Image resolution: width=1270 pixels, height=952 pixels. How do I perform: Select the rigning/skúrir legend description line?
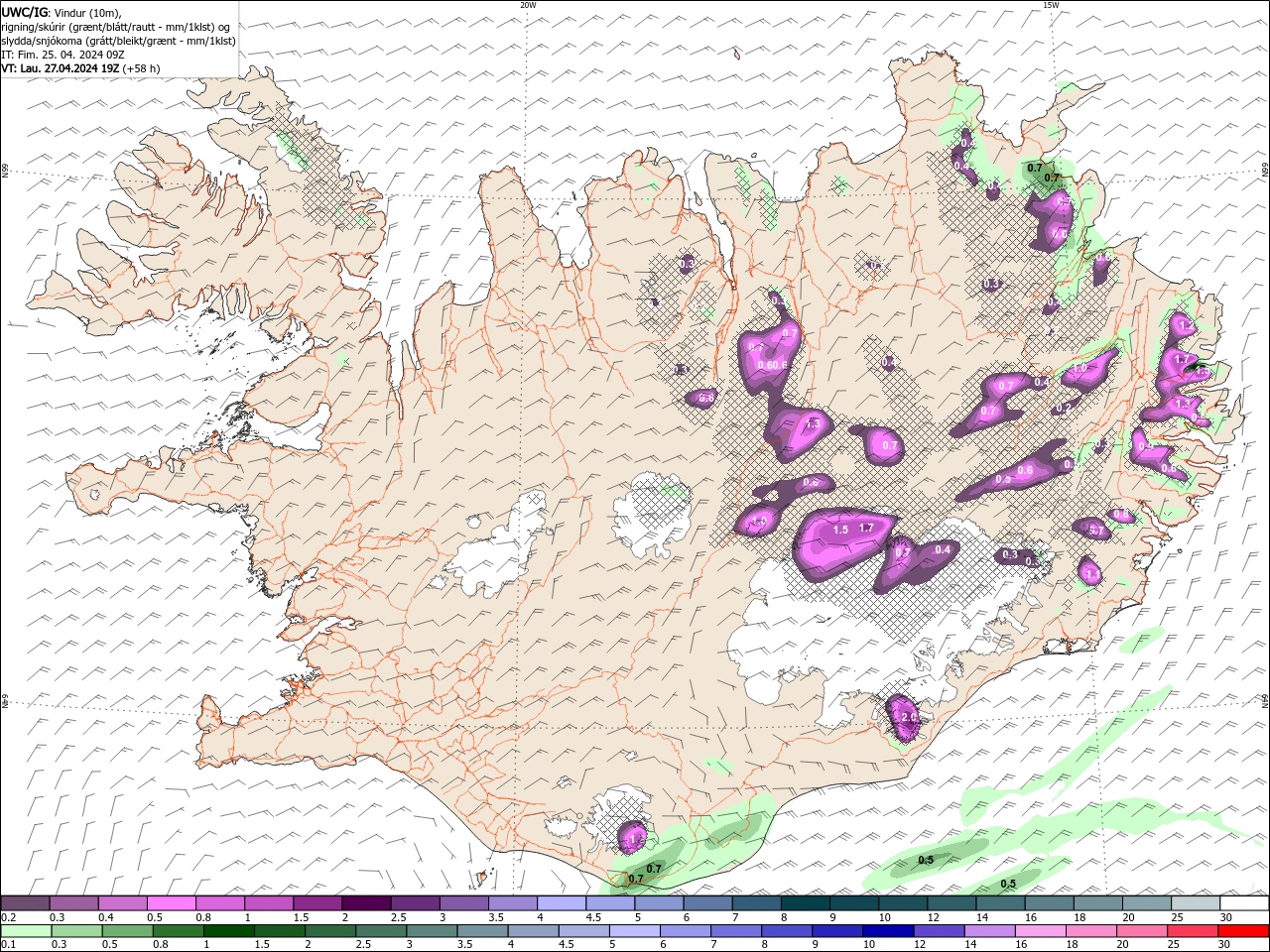[x=115, y=27]
